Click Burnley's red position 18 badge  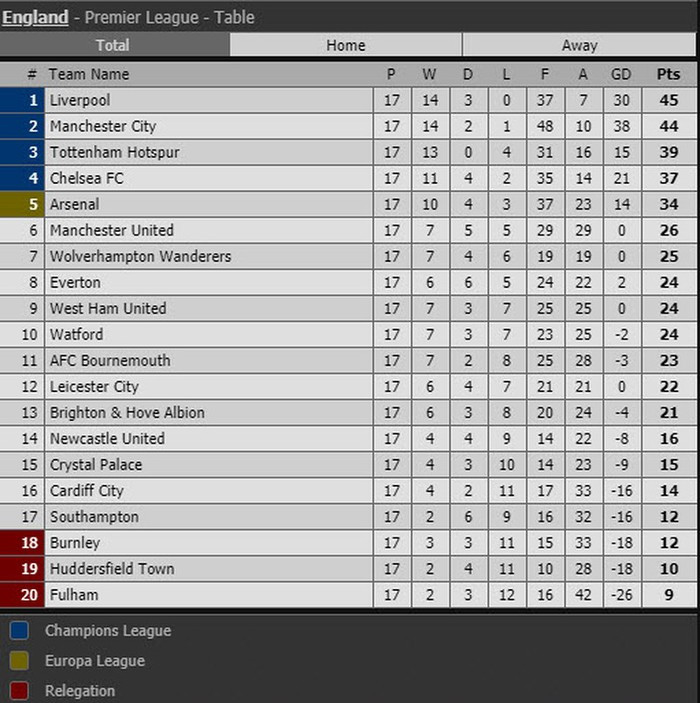(22, 542)
